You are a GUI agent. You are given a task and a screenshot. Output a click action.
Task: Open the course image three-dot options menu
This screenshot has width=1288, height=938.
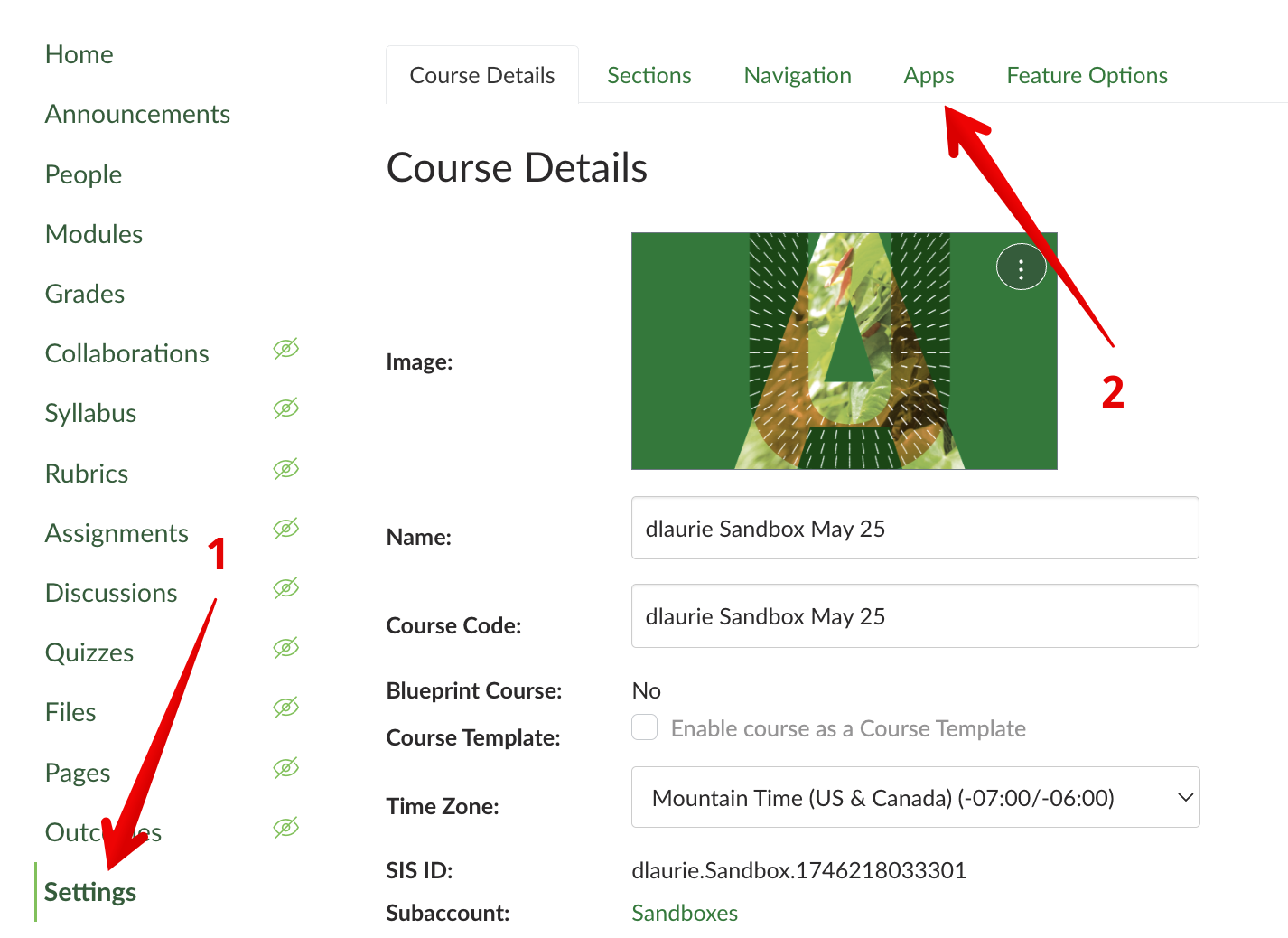1021,268
